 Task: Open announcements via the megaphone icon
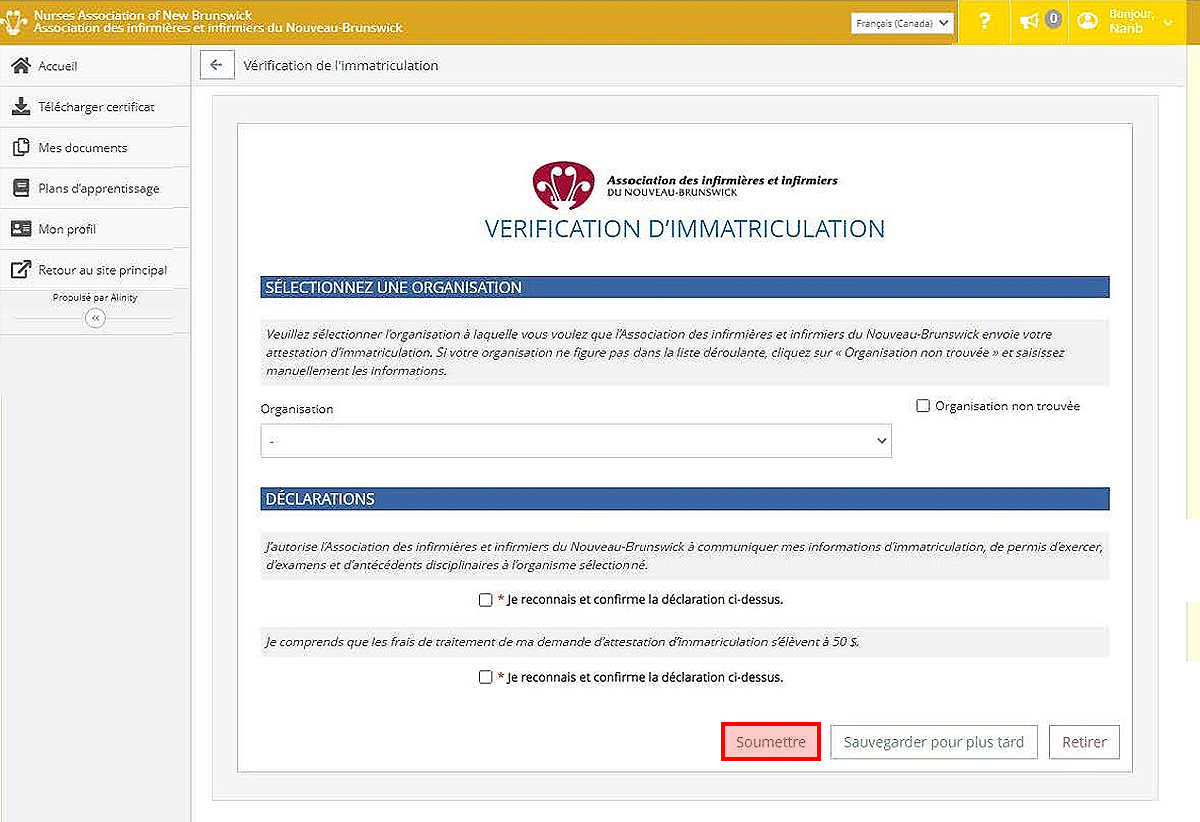pyautogui.click(x=1030, y=22)
